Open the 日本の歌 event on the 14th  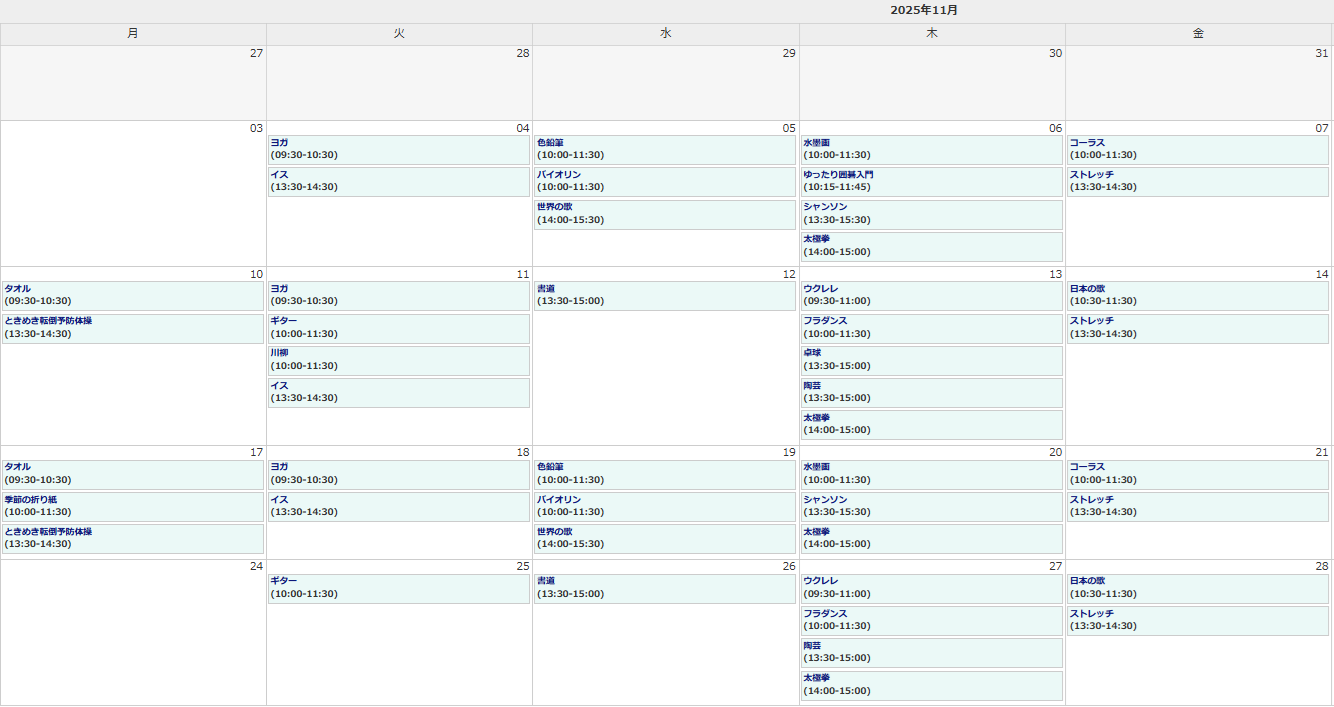pos(1197,296)
